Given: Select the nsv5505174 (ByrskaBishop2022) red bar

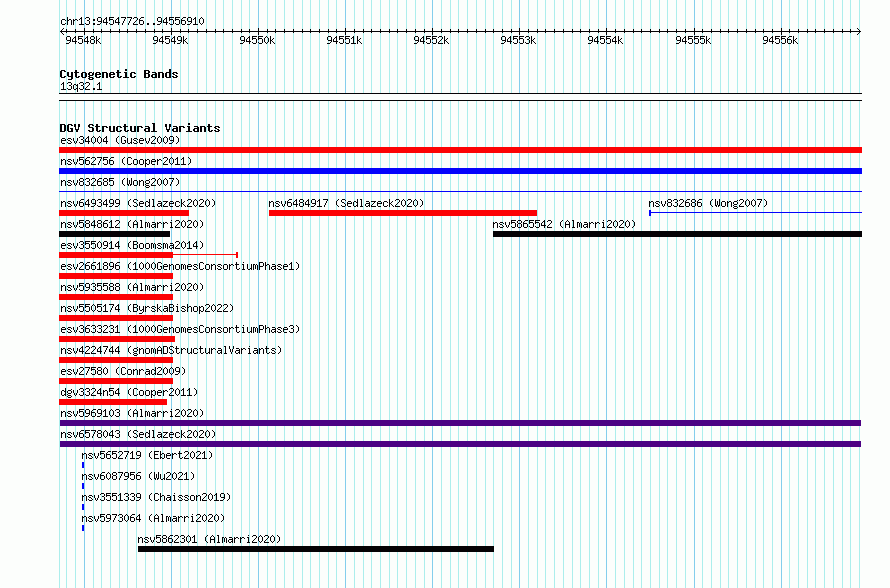Looking at the screenshot, I should [x=116, y=318].
